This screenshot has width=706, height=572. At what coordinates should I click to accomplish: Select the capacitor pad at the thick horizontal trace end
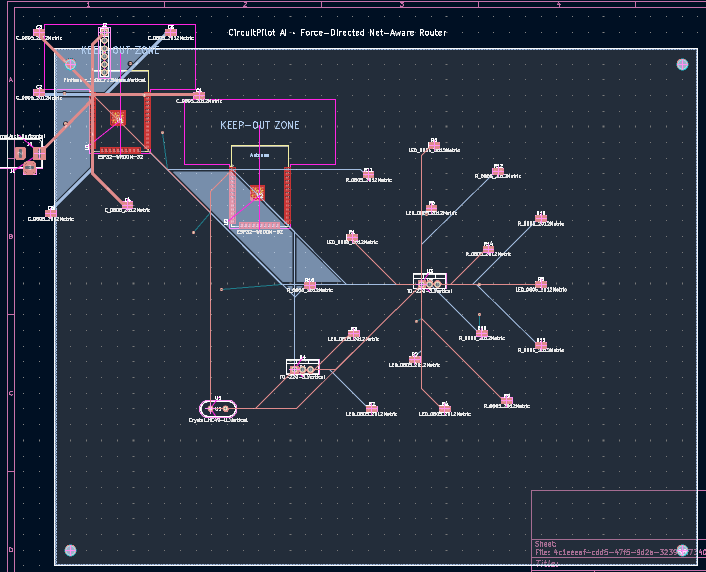click(x=199, y=95)
